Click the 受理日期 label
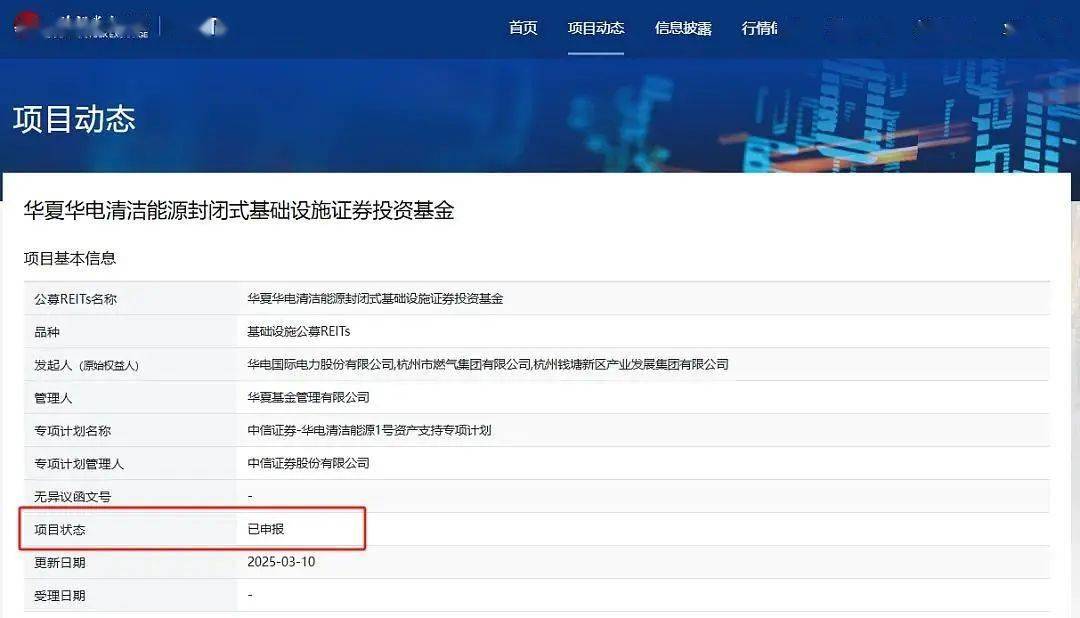The width and height of the screenshot is (1080, 618). click(60, 596)
